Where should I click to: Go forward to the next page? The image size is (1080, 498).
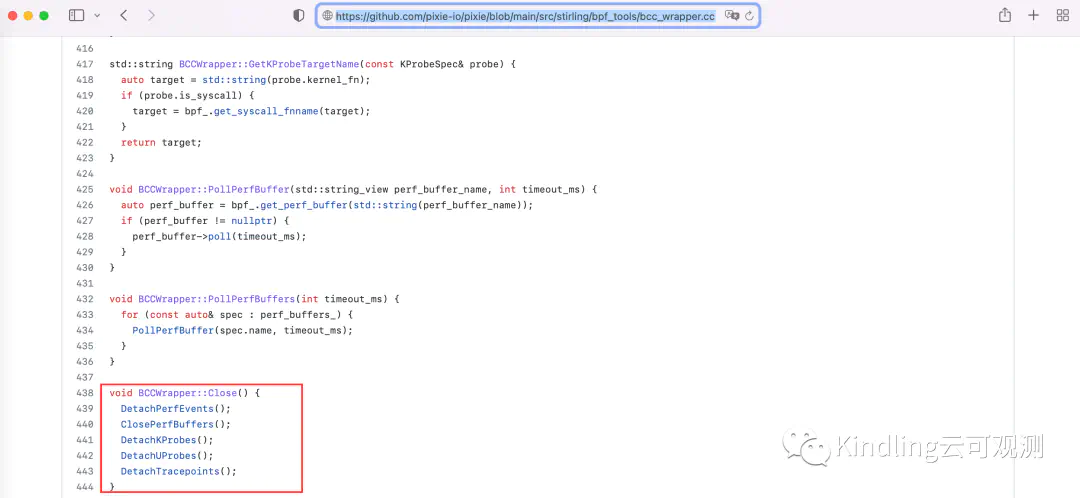[151, 16]
